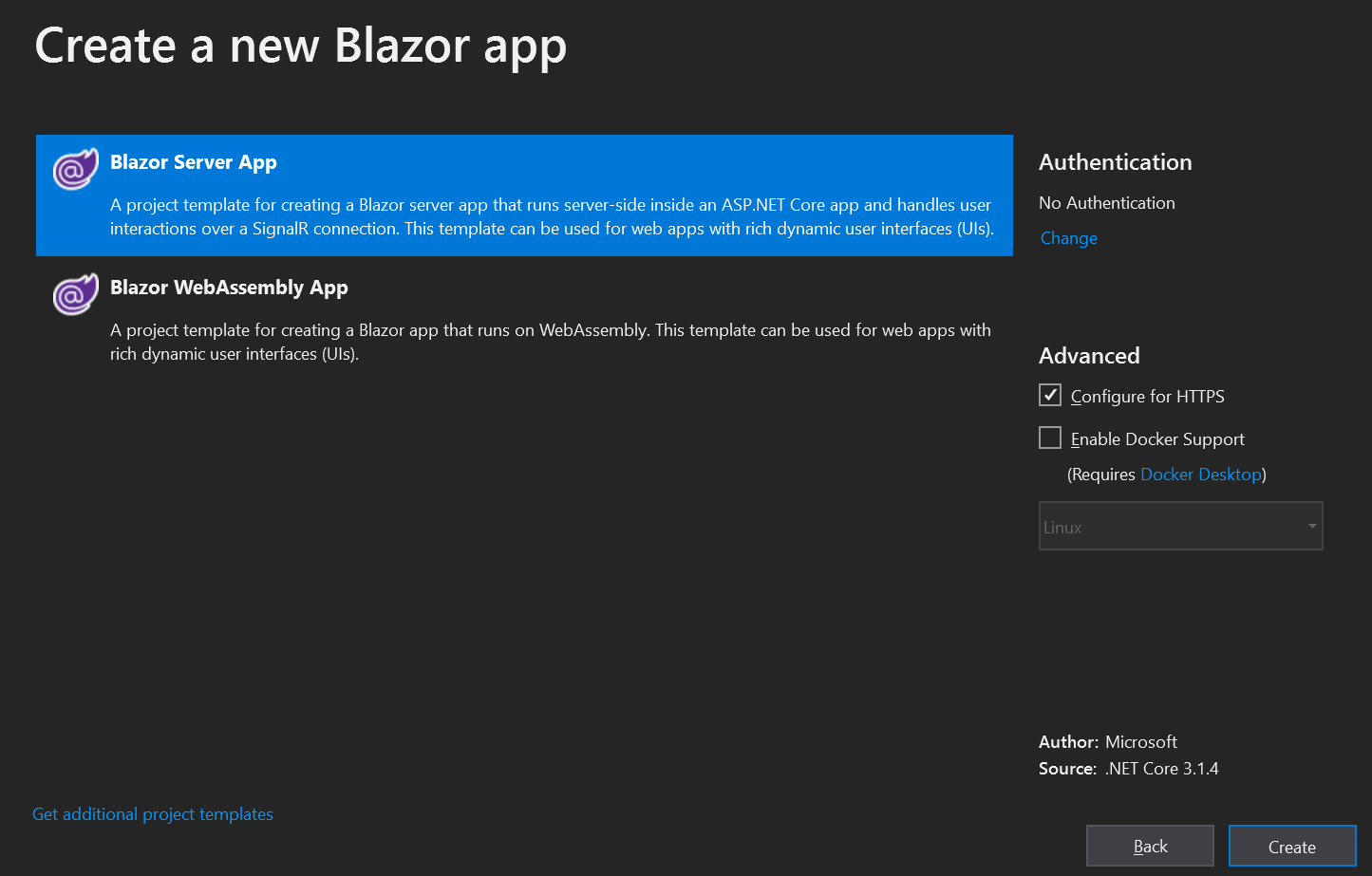Click Change under Authentication
Screen dimensions: 1372x876
click(1068, 237)
